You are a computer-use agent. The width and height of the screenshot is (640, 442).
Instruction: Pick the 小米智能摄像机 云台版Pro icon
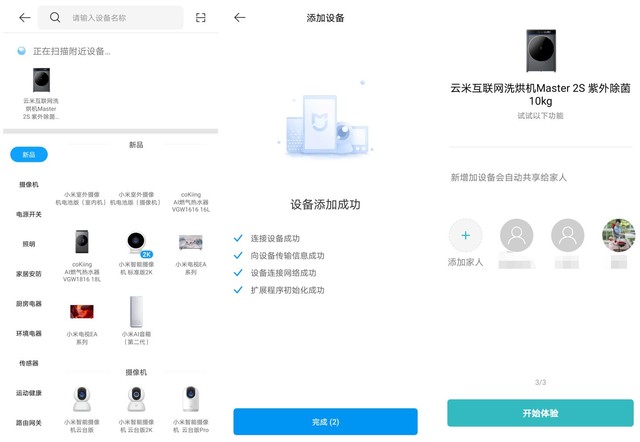point(191,399)
